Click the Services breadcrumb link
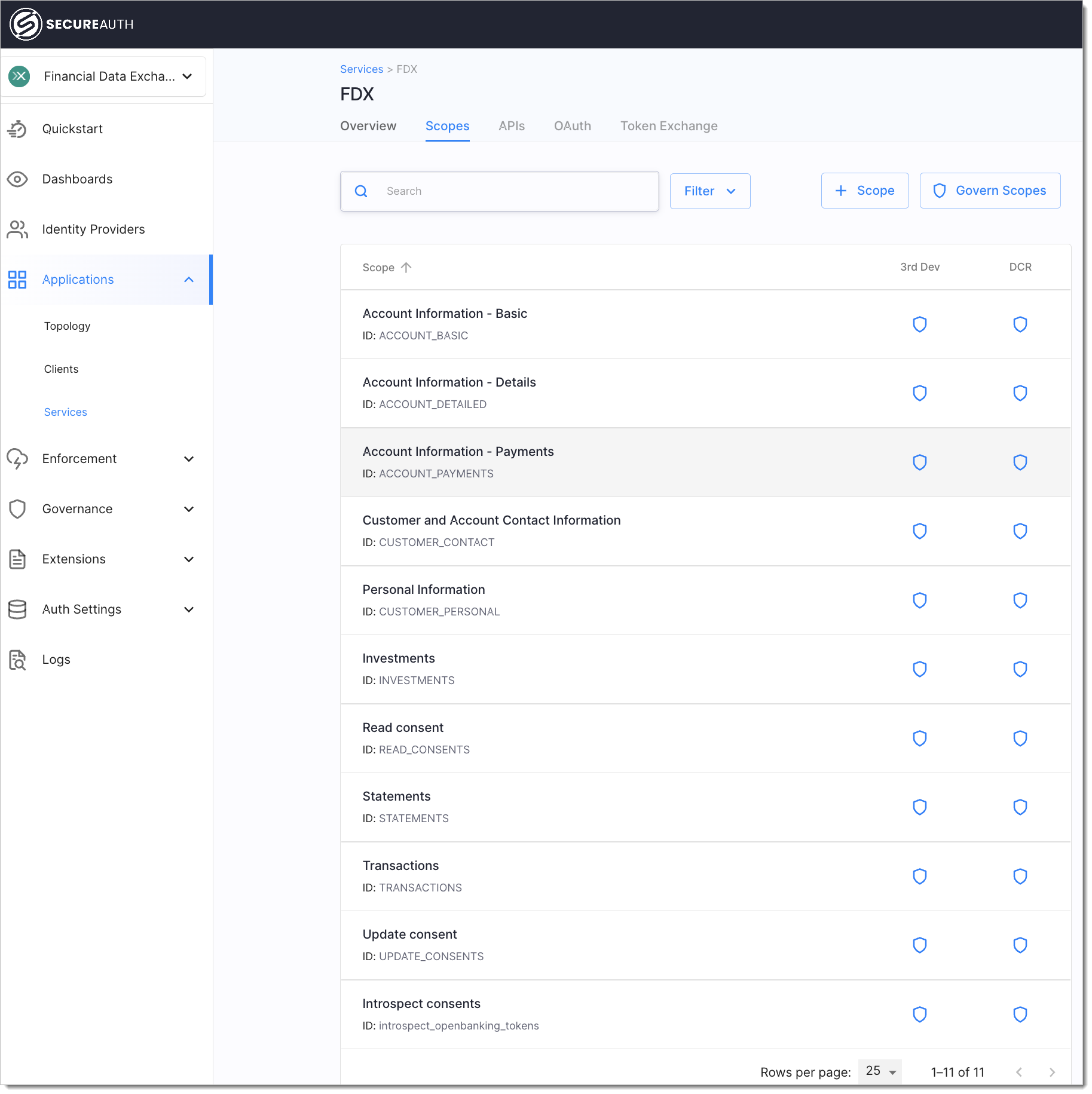Screen dimensions: 1092x1094 pos(361,69)
